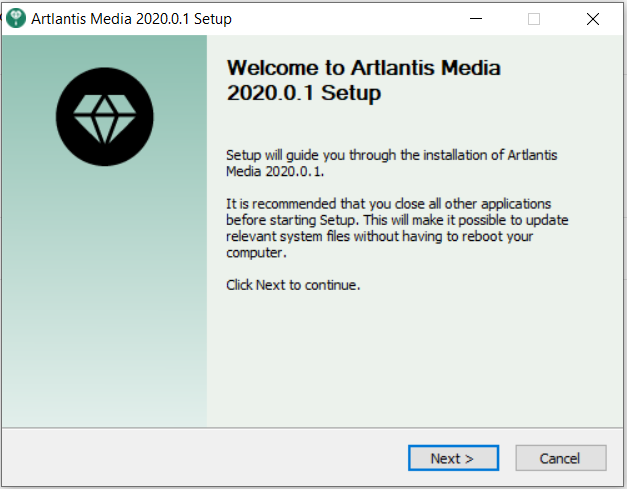
Task: Click the 'It is recommended' paragraph
Action: coord(397,228)
